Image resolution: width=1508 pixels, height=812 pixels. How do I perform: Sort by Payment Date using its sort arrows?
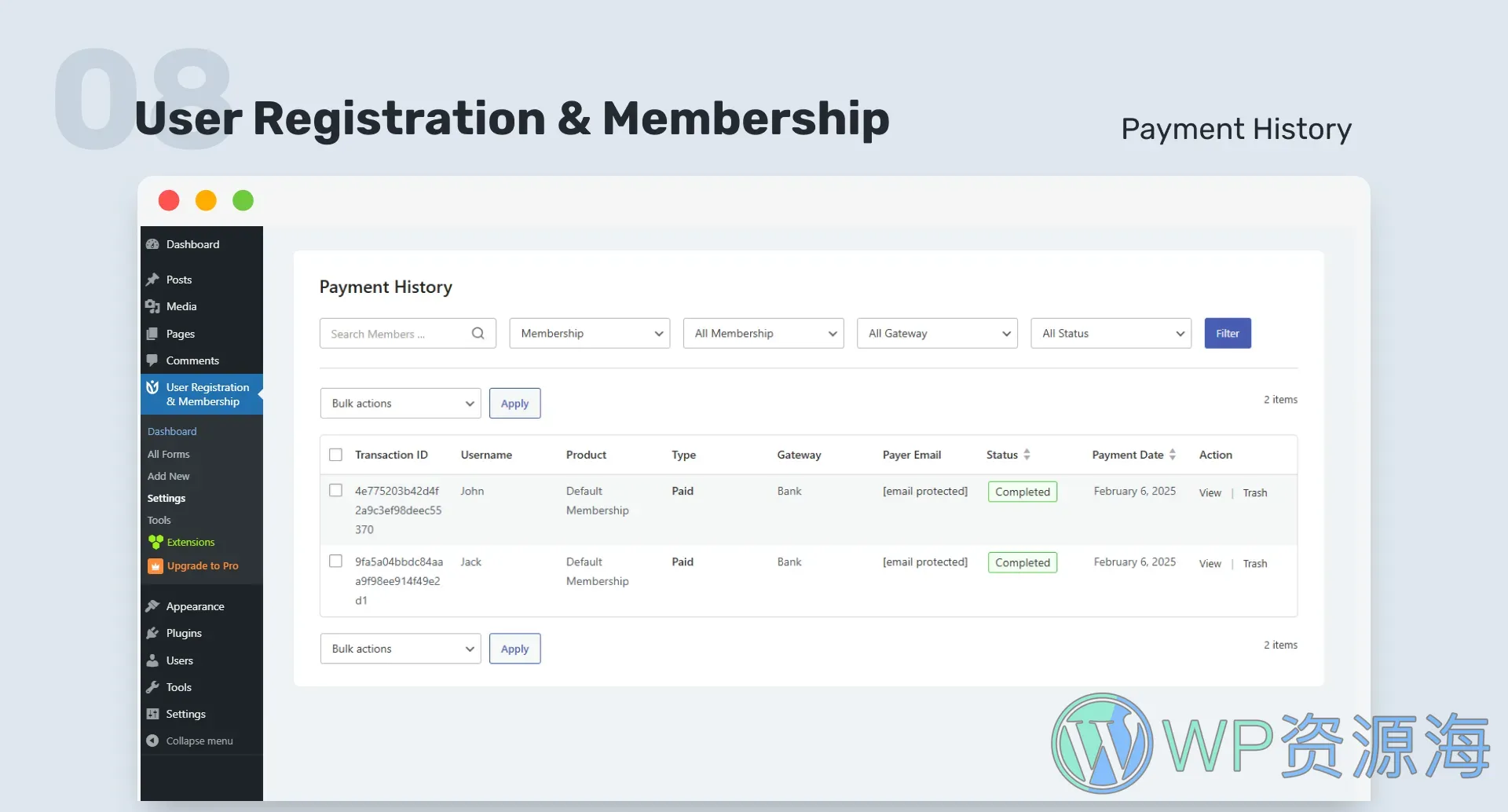1173,455
